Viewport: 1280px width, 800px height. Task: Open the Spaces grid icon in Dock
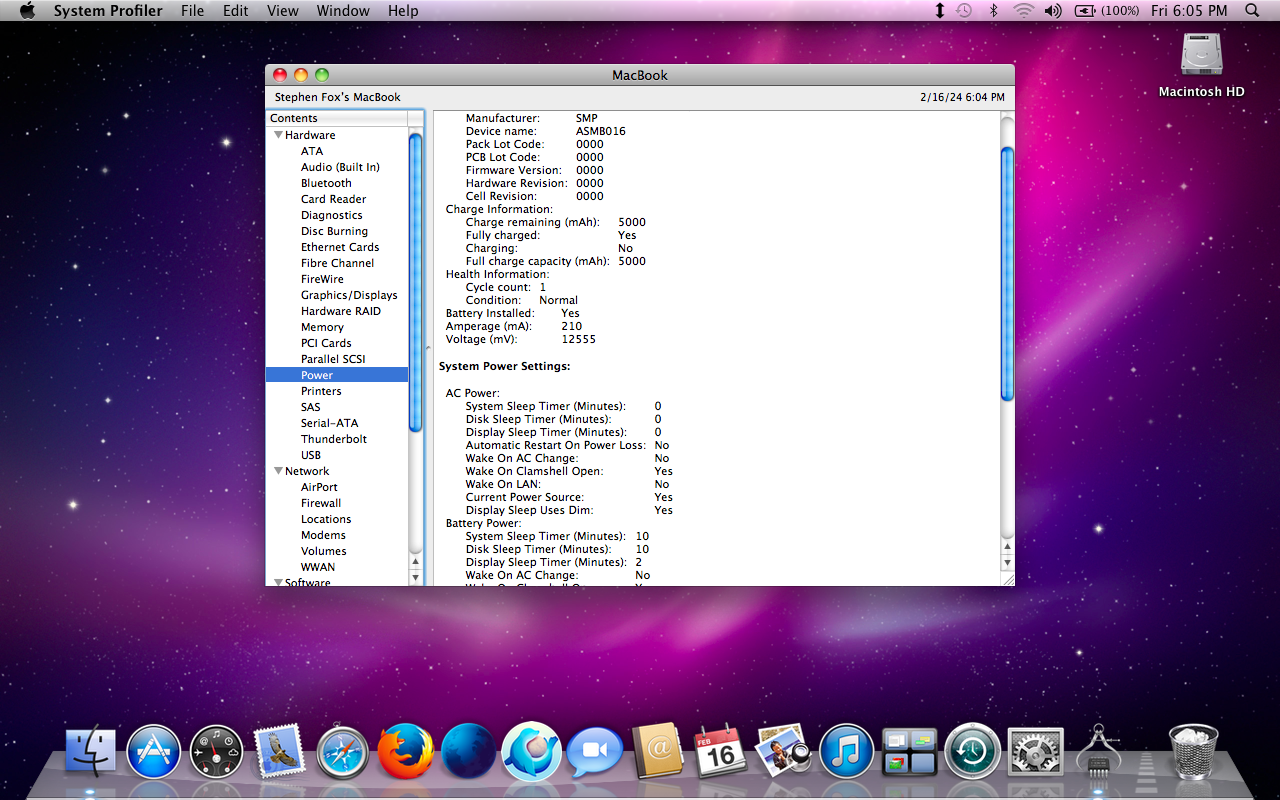click(909, 752)
